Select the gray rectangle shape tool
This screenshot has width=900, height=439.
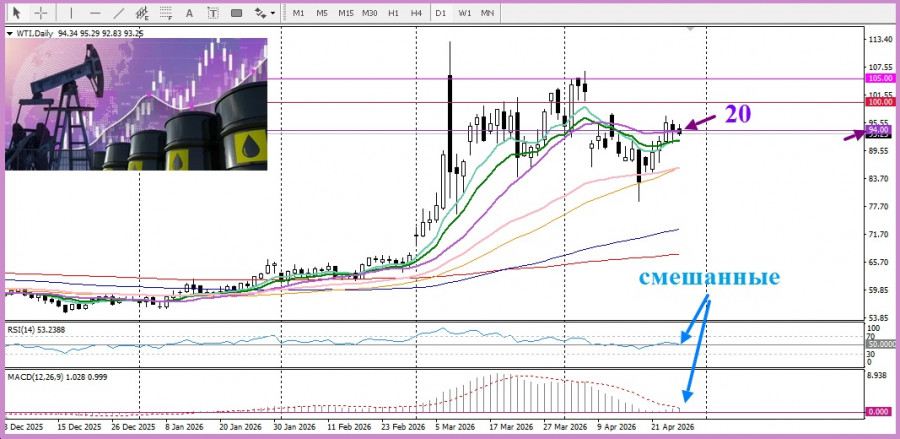click(236, 13)
